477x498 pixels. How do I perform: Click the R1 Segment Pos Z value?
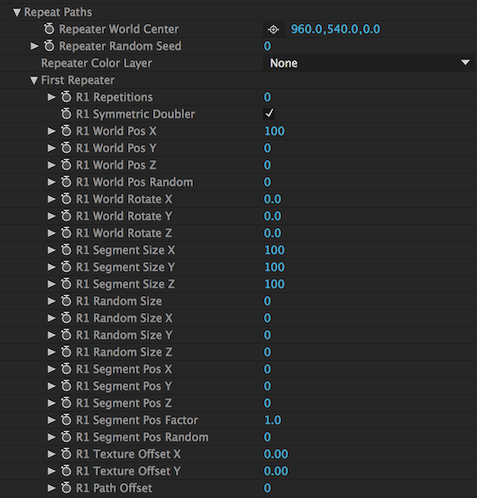(267, 403)
